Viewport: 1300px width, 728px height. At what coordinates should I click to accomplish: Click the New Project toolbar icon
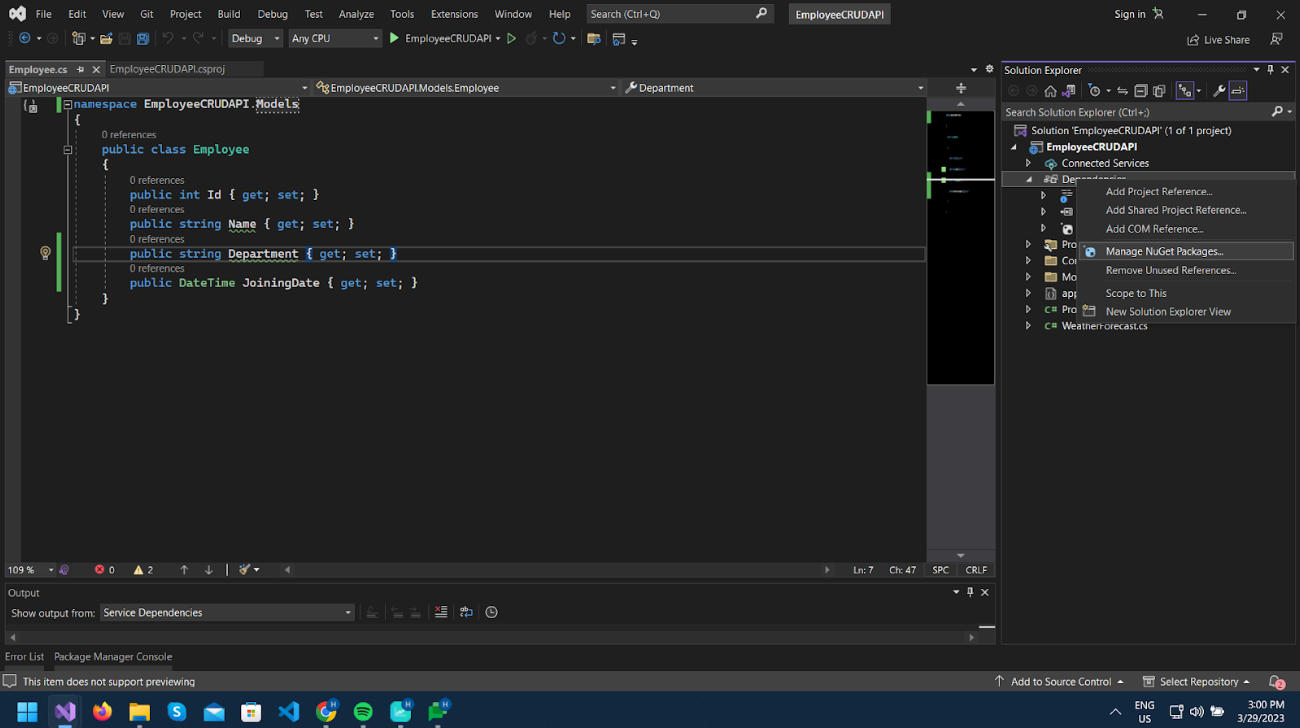click(x=78, y=39)
